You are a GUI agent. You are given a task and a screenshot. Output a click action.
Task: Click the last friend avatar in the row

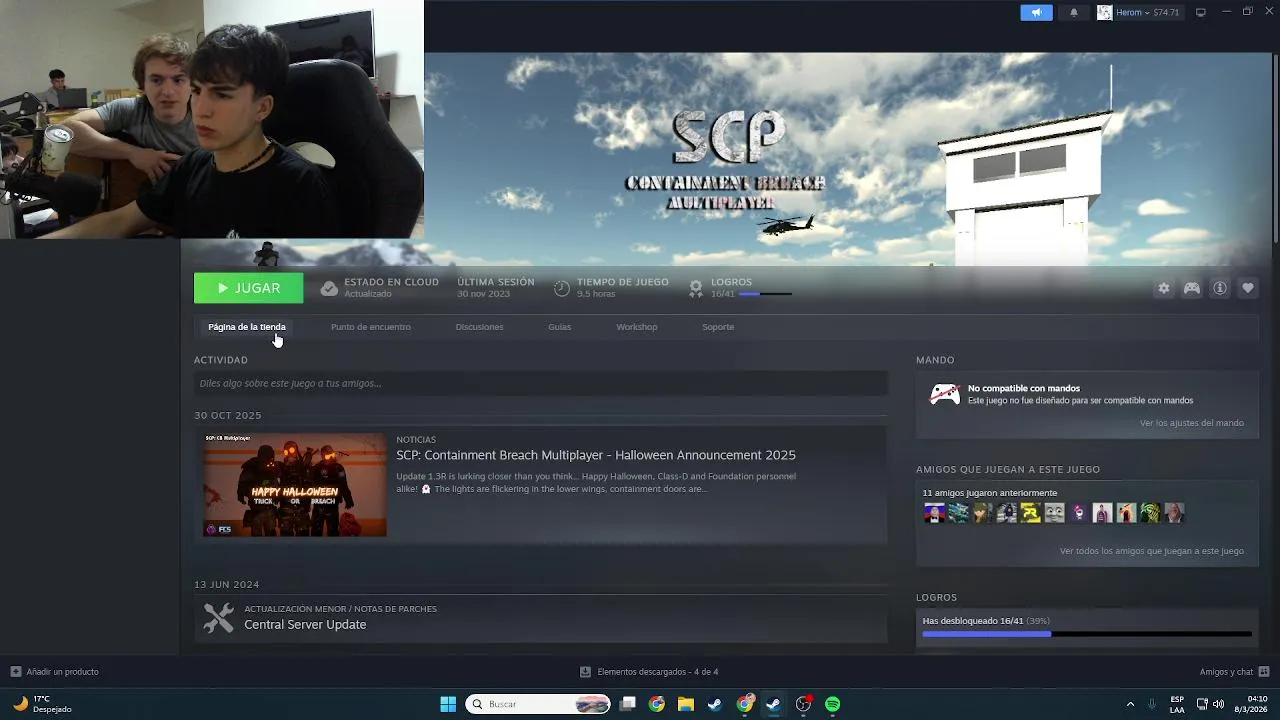tap(1174, 513)
